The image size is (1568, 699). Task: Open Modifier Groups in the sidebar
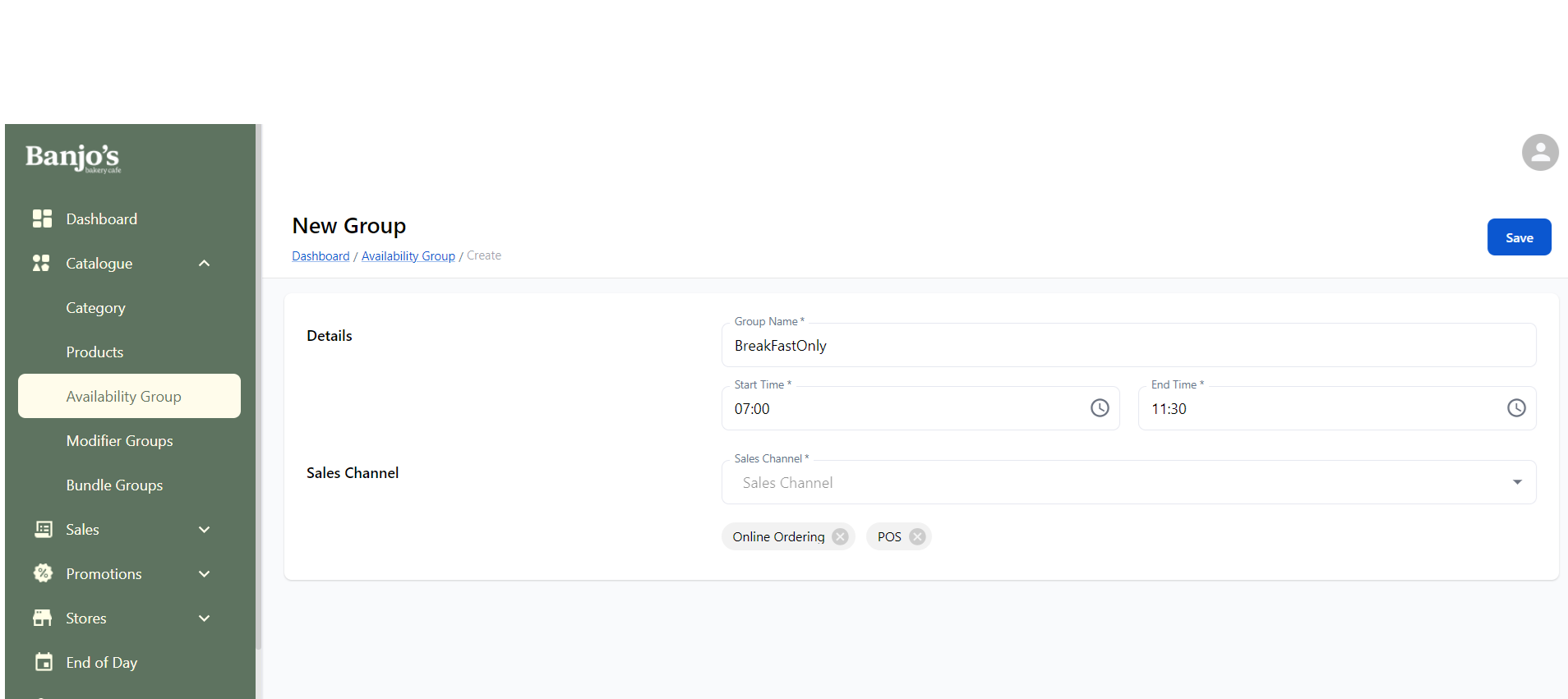click(x=119, y=441)
